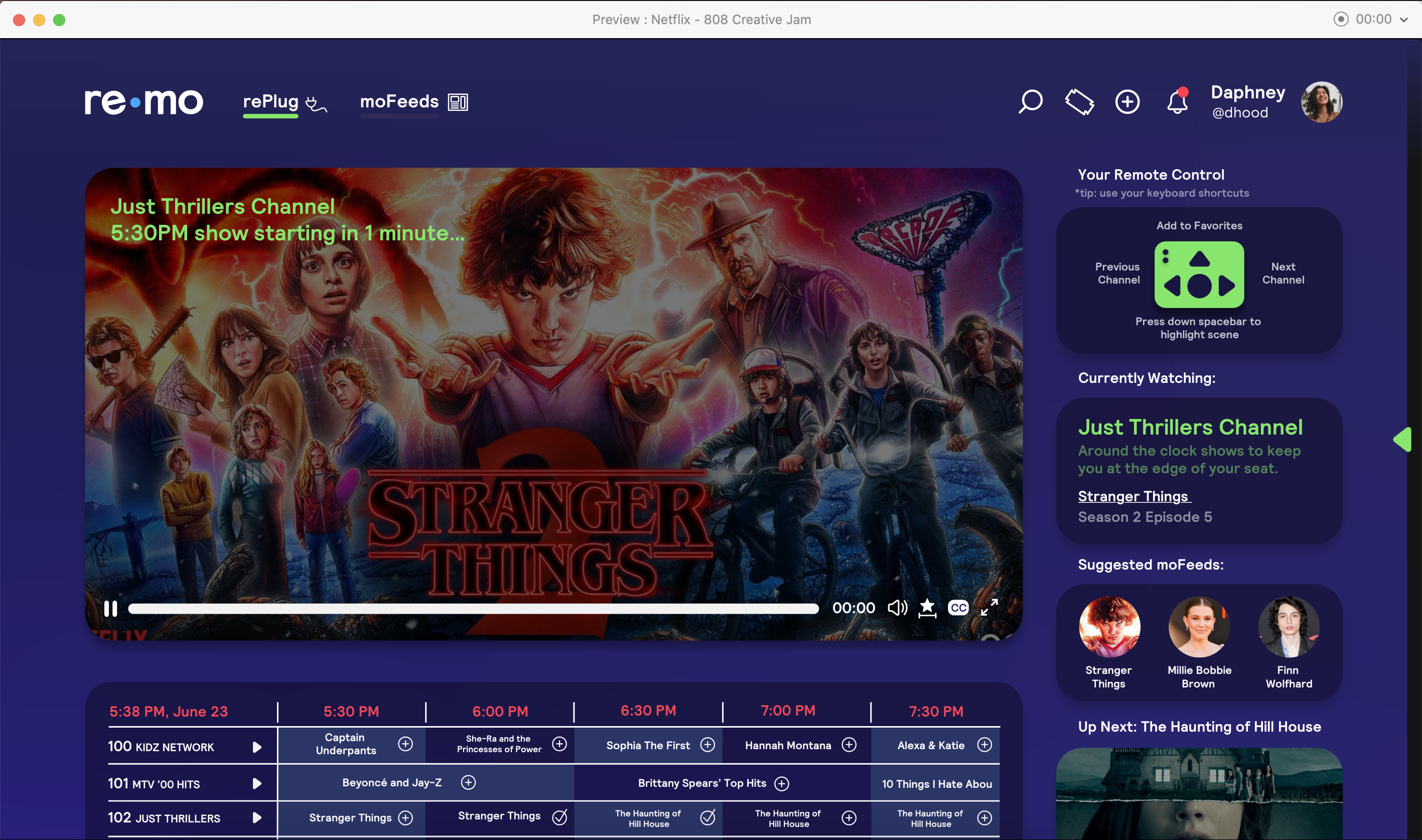Add Beyoncé and Jay-Z program
Screen dimensions: 1422x840
[x=468, y=782]
